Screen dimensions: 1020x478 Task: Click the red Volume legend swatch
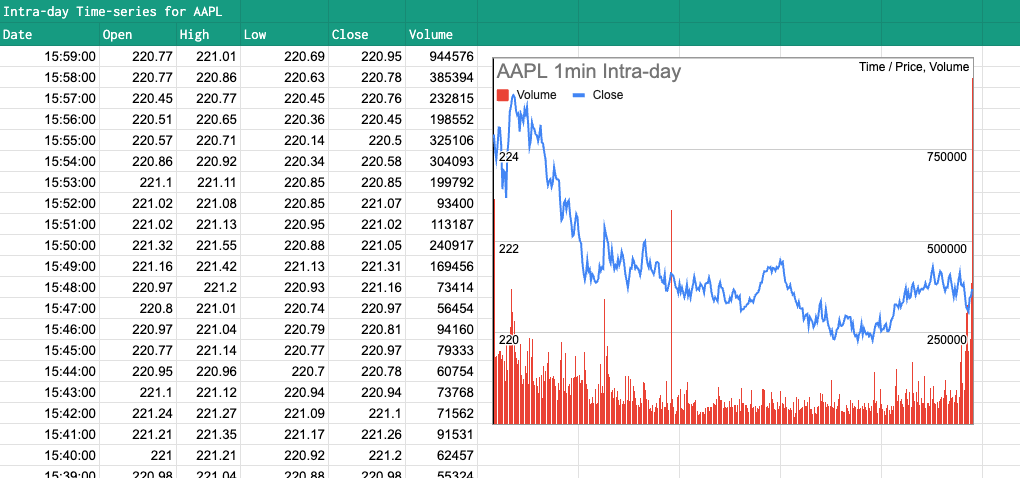coord(503,95)
